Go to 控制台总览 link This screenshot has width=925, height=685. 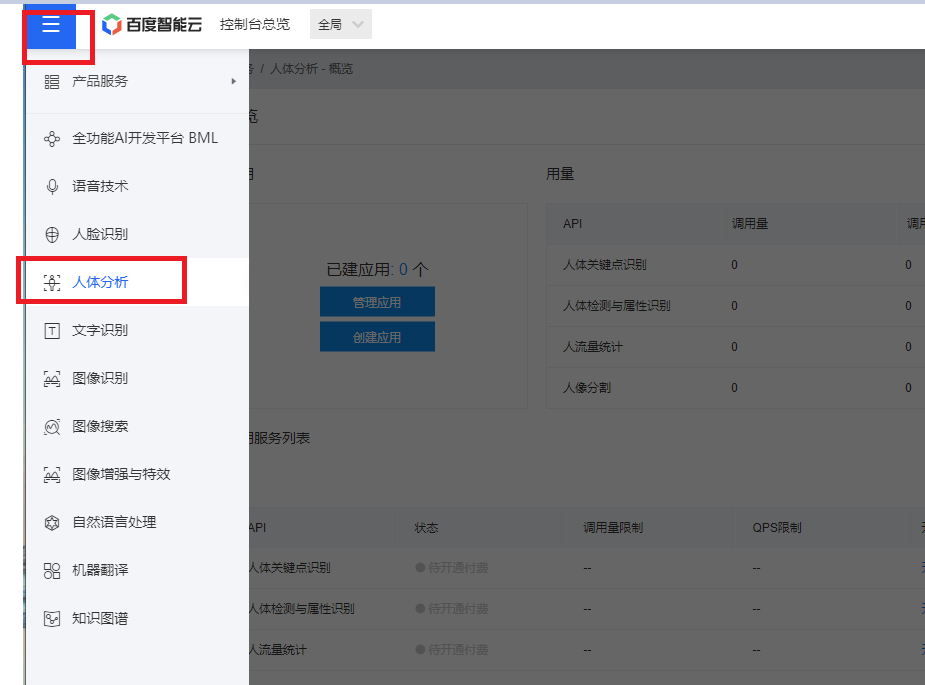255,25
